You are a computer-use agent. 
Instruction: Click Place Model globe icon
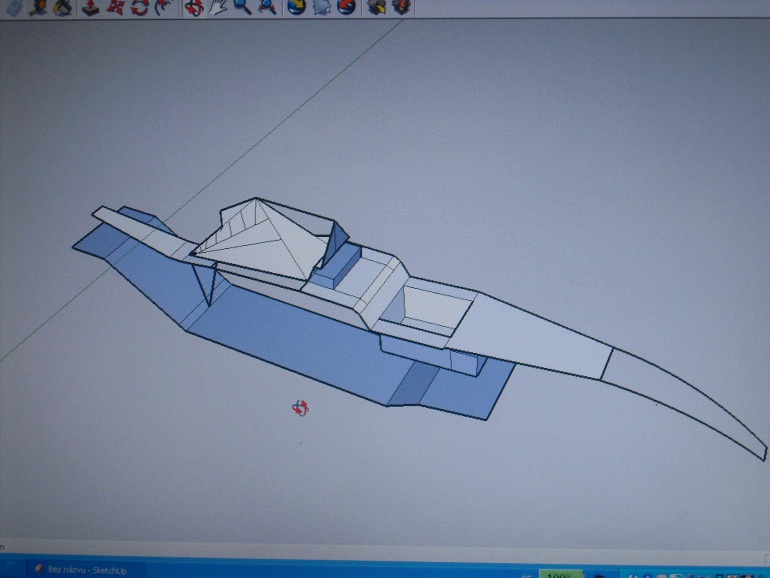coord(346,7)
